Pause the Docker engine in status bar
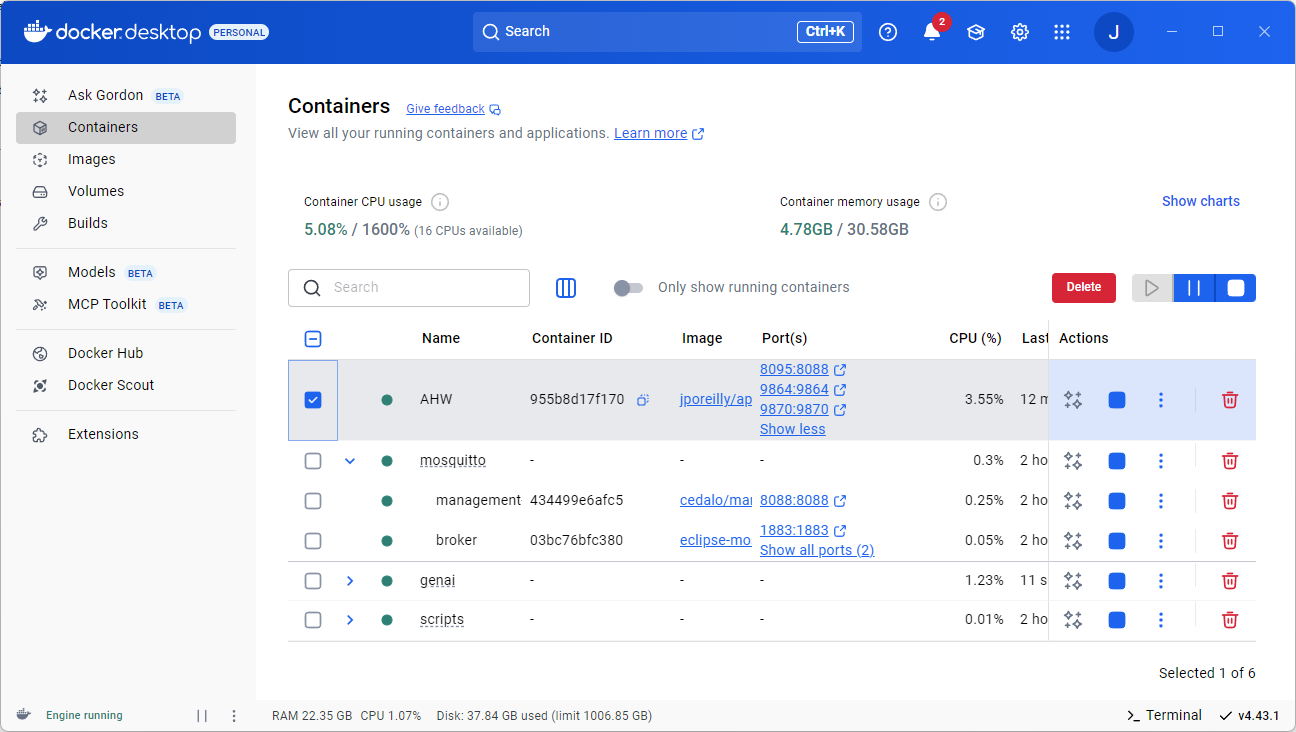 point(202,716)
